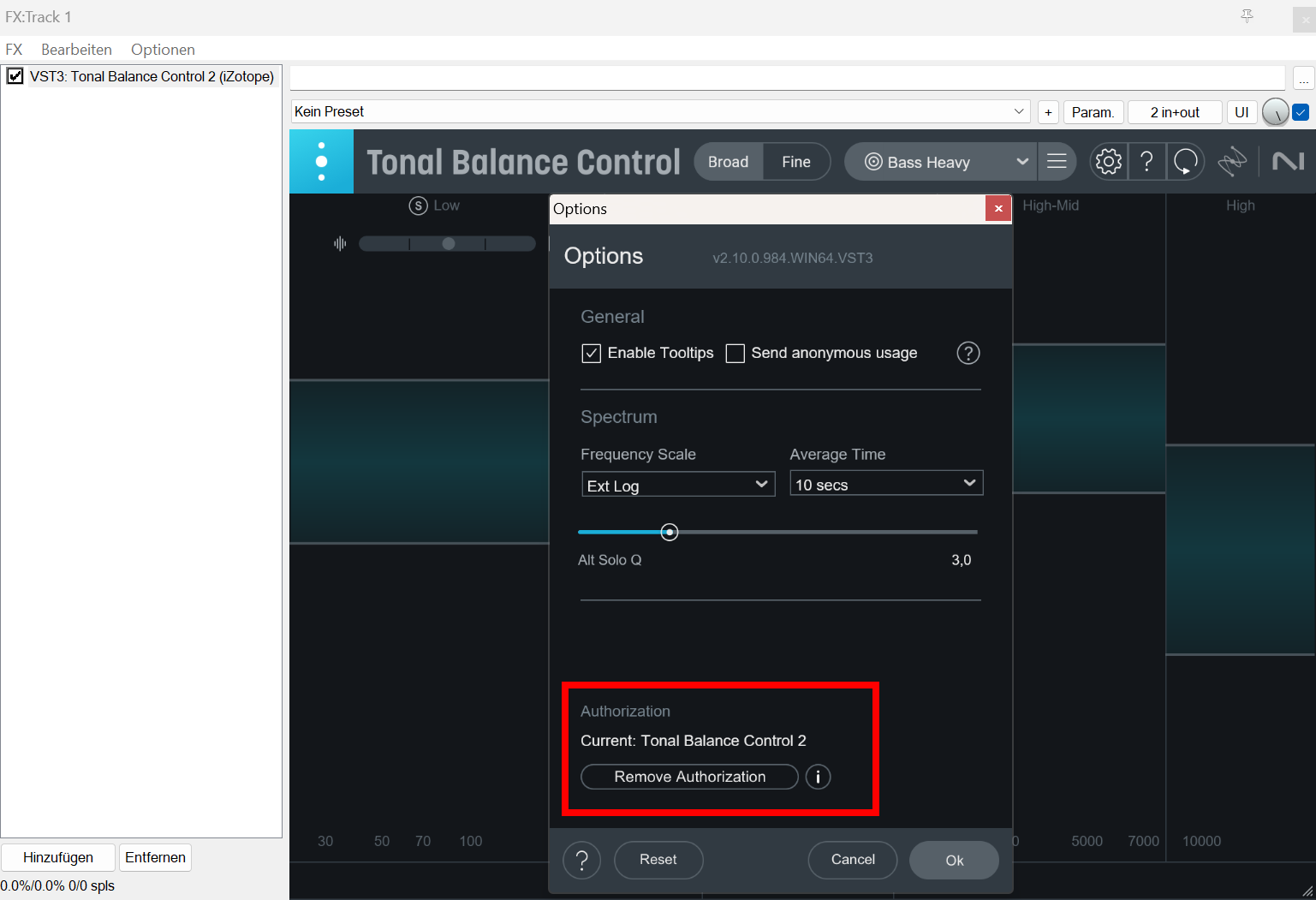Open the Bearbeiten menu

(76, 50)
